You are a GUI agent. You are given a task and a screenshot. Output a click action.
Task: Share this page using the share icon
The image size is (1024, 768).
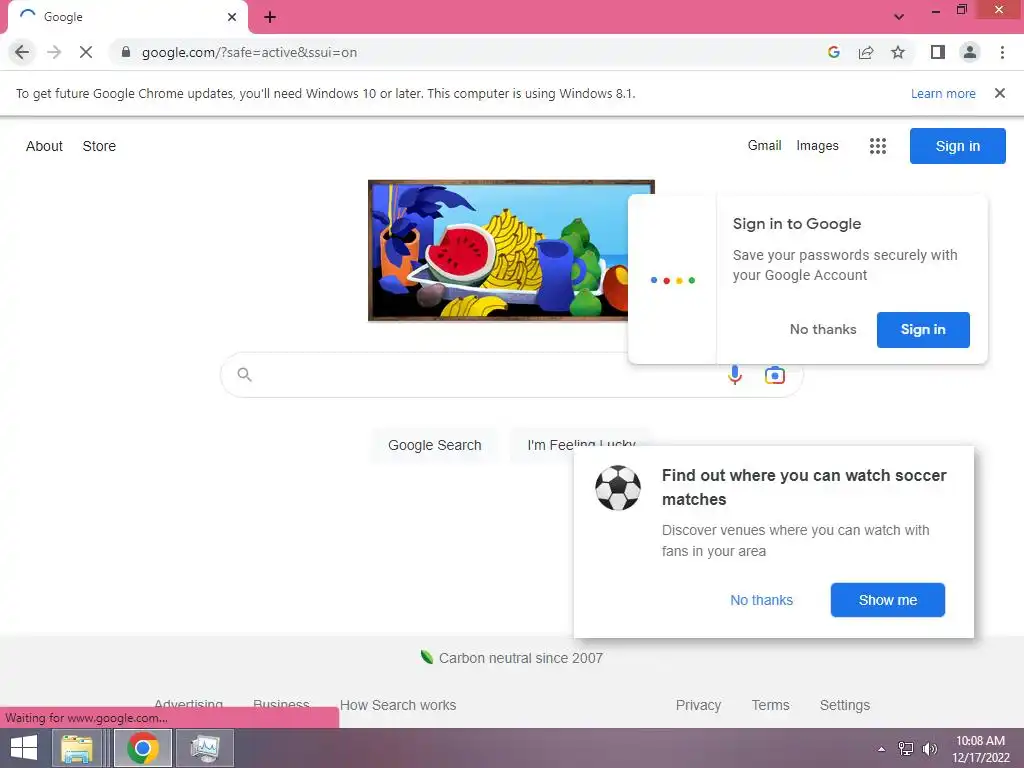(866, 52)
